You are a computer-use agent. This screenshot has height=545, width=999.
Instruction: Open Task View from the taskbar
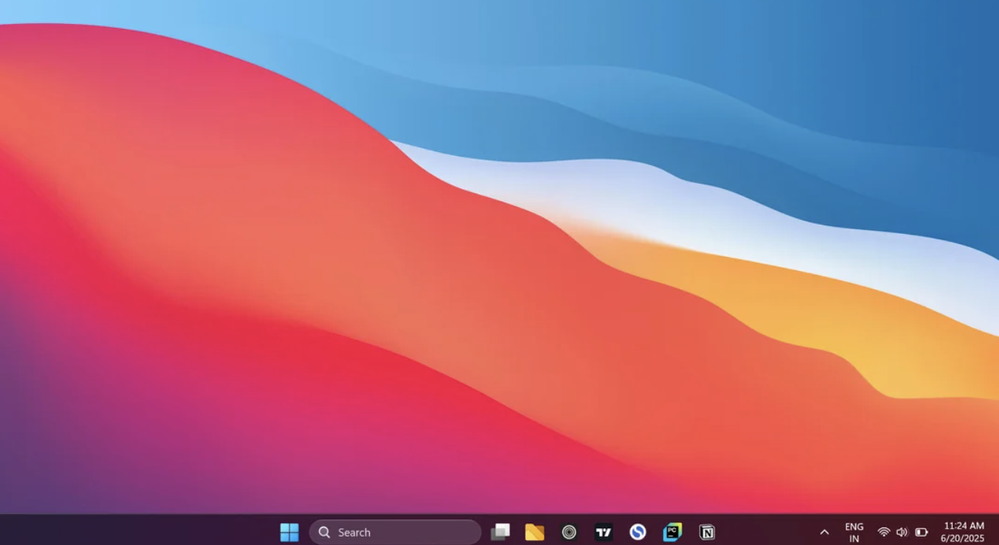point(500,532)
